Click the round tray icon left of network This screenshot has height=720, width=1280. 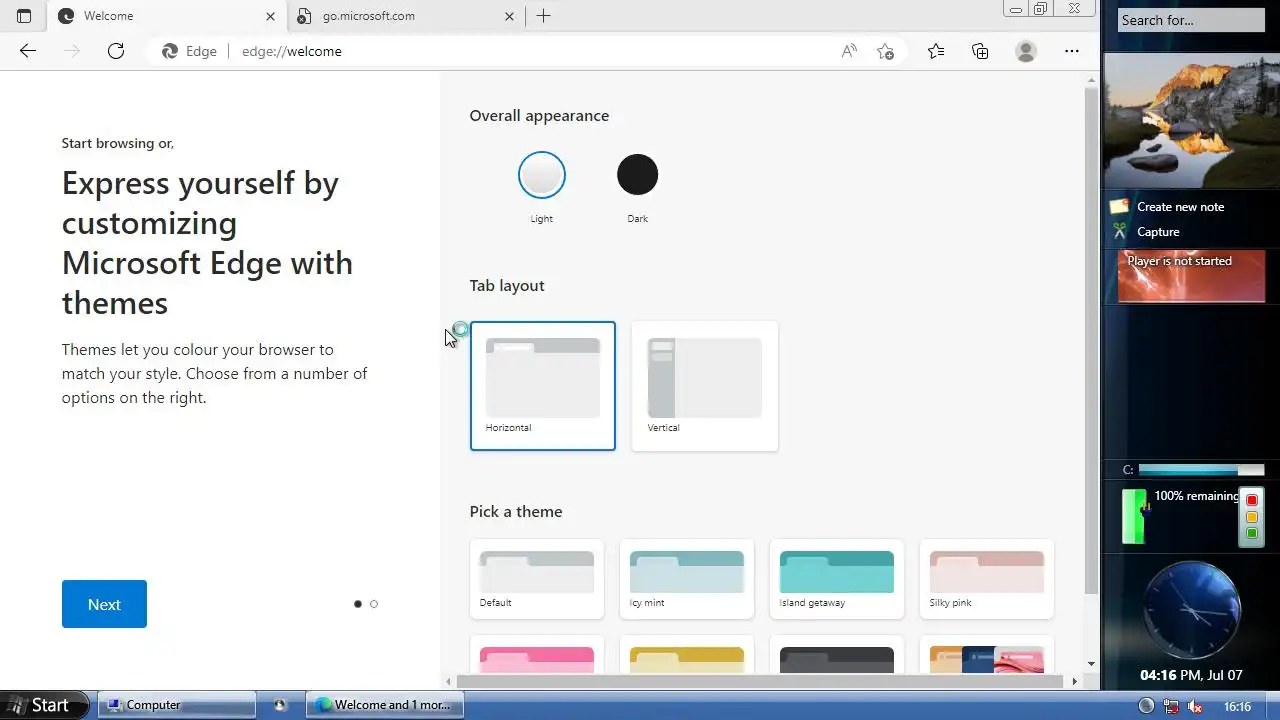pyautogui.click(x=1146, y=706)
